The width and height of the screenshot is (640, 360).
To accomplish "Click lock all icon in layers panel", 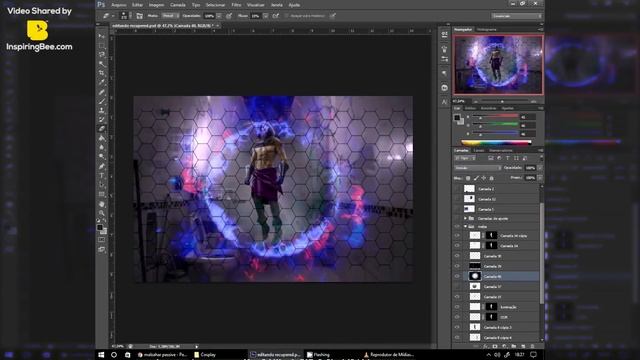I will 491,178.
